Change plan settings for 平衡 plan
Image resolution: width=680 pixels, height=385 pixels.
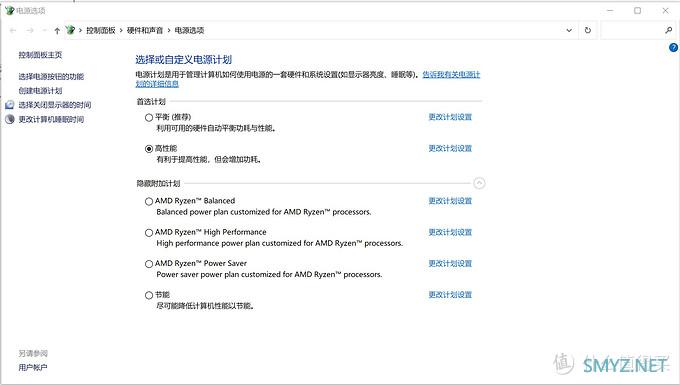tap(450, 117)
